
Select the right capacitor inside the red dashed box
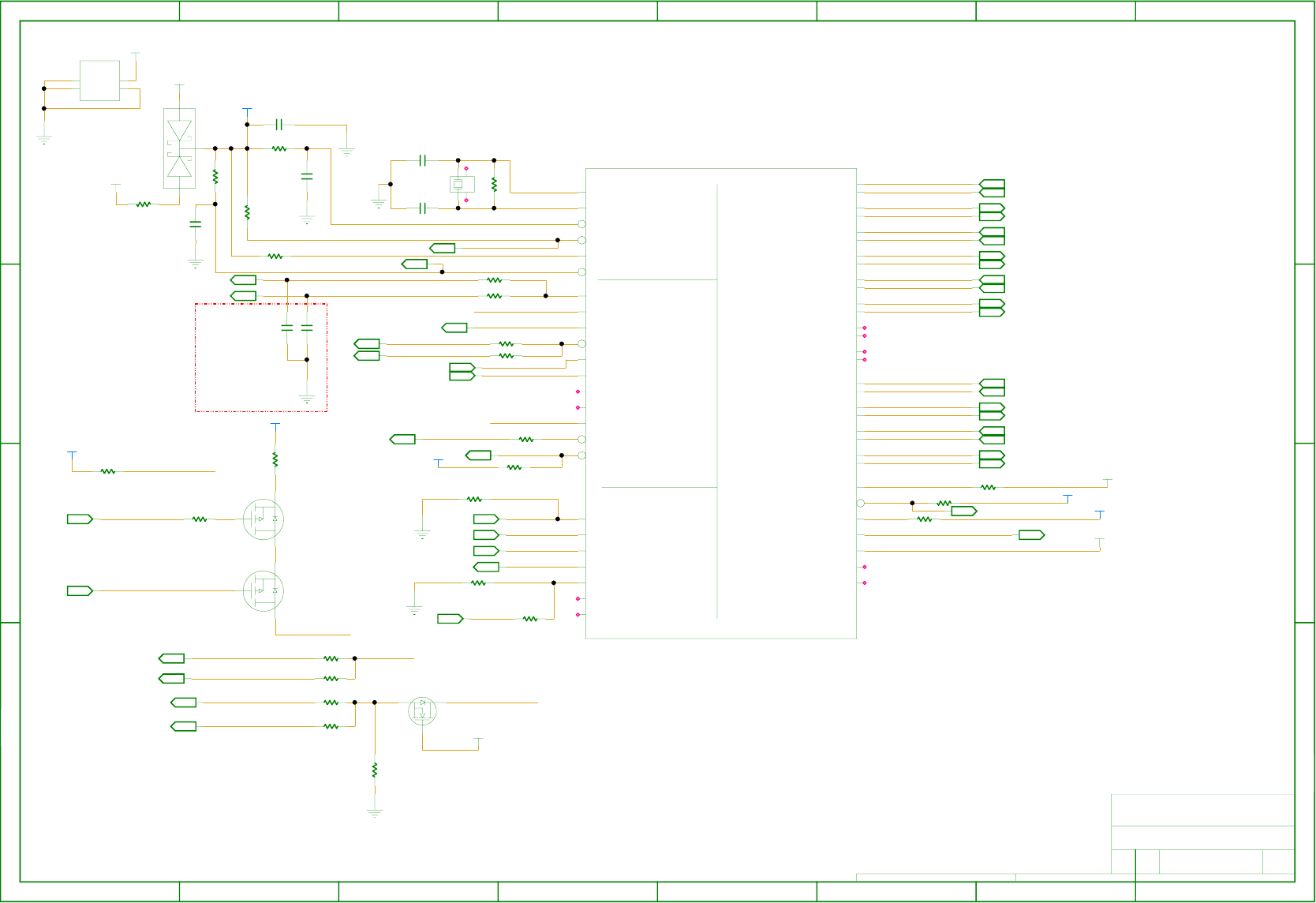click(x=307, y=328)
